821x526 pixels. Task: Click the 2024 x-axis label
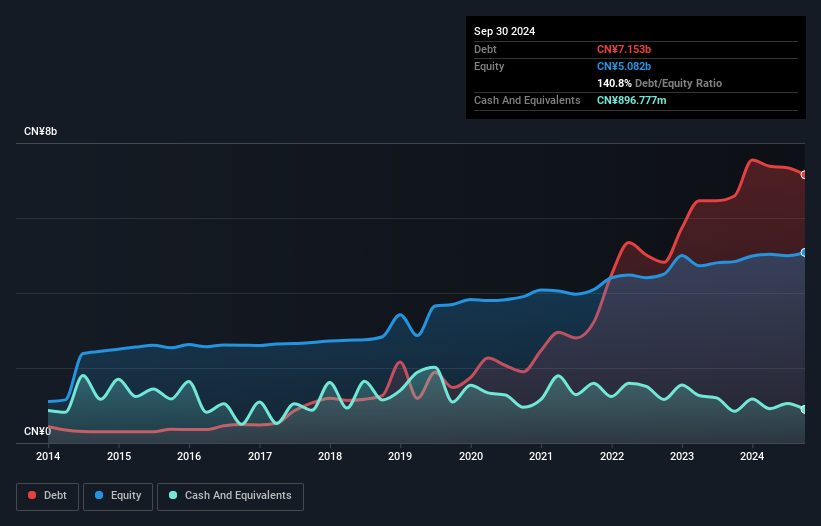(752, 456)
